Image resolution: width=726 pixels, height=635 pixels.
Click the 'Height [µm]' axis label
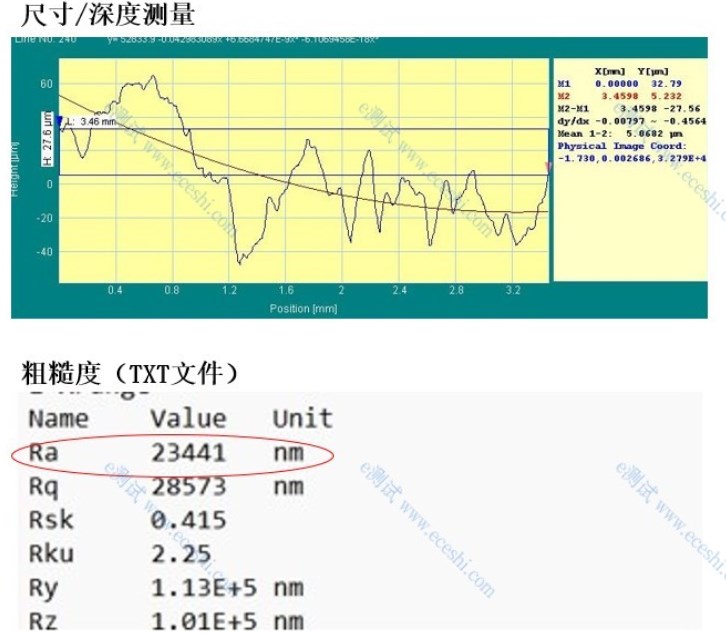15,169
